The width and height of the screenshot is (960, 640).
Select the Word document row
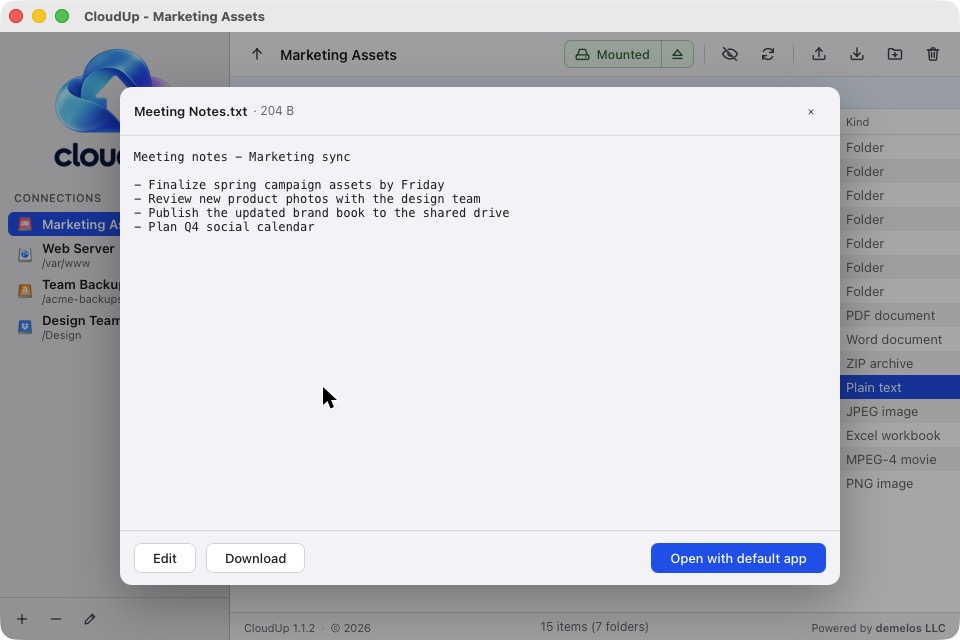coord(900,339)
